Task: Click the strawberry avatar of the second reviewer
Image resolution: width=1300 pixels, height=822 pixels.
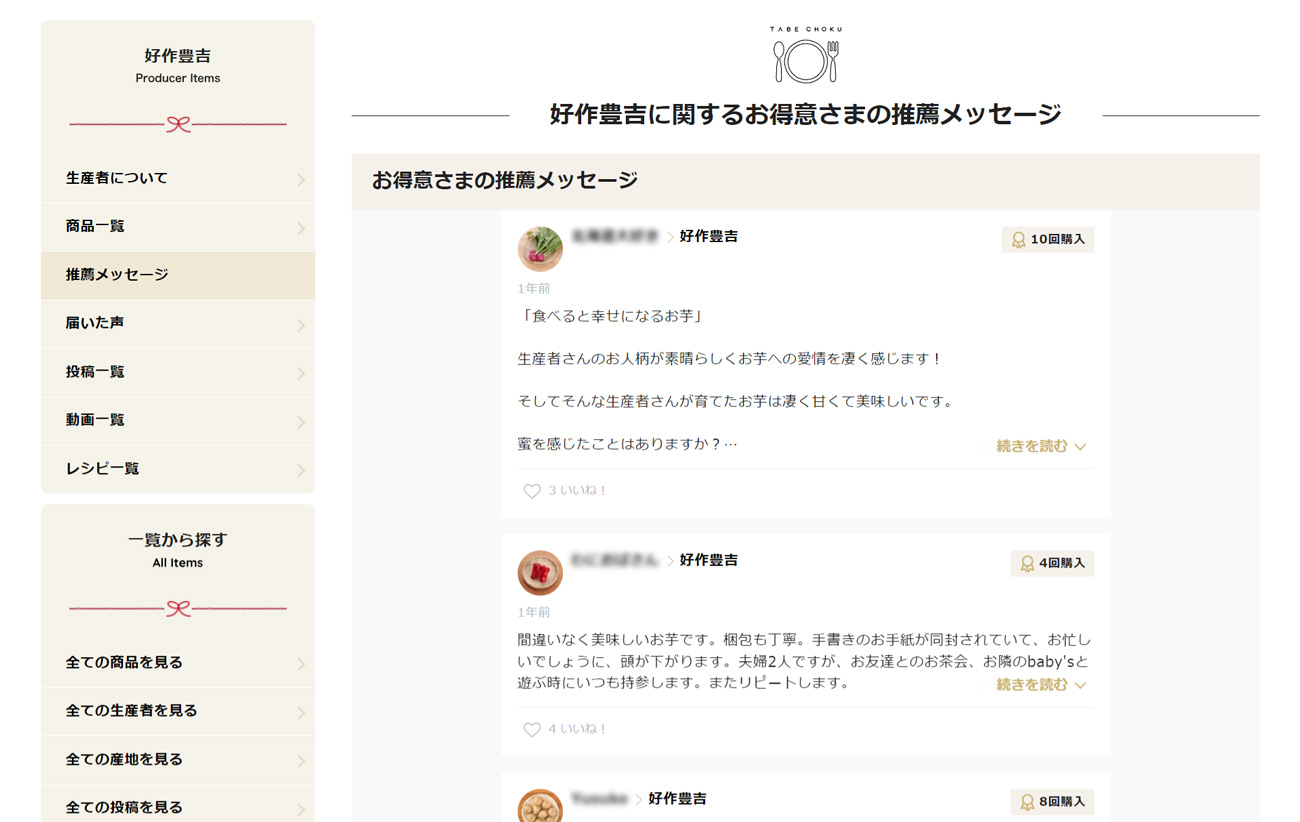Action: pyautogui.click(x=540, y=572)
